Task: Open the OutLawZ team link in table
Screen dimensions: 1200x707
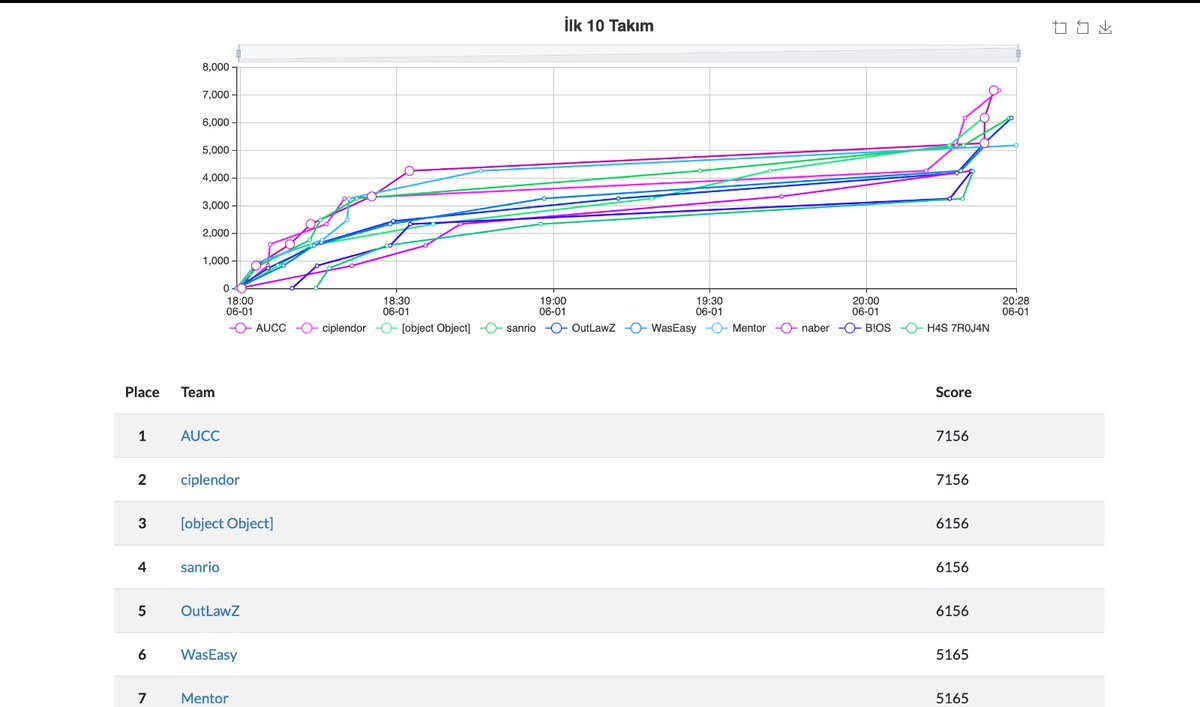Action: pyautogui.click(x=209, y=611)
